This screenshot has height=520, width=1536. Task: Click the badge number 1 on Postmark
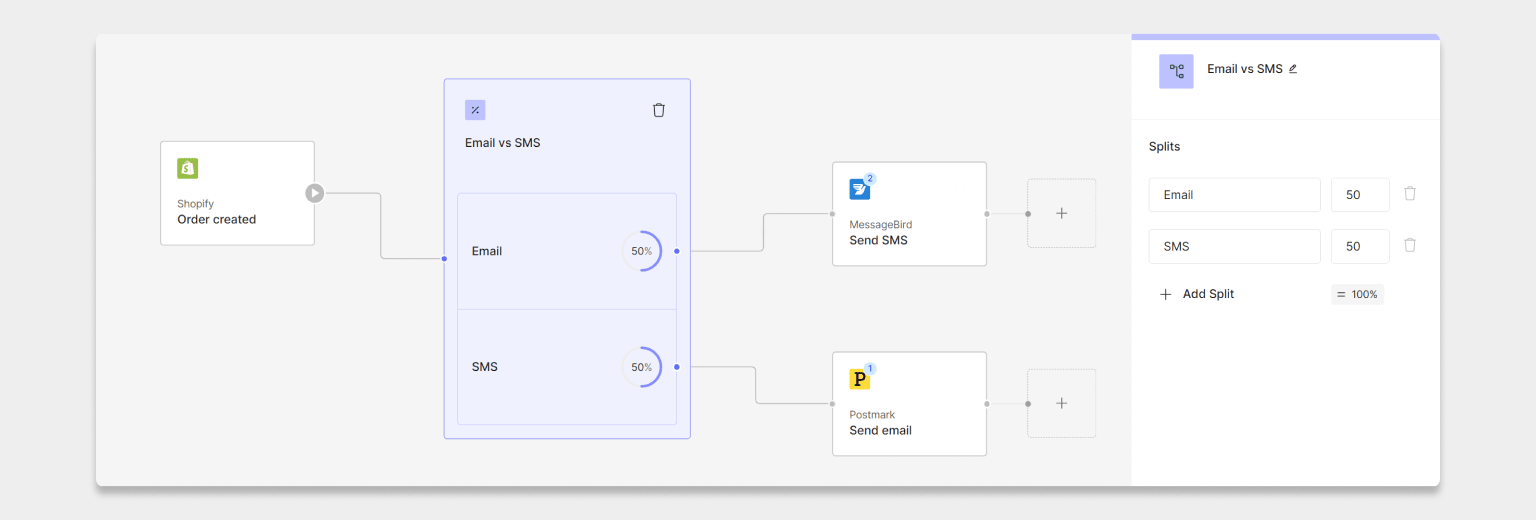pos(870,369)
